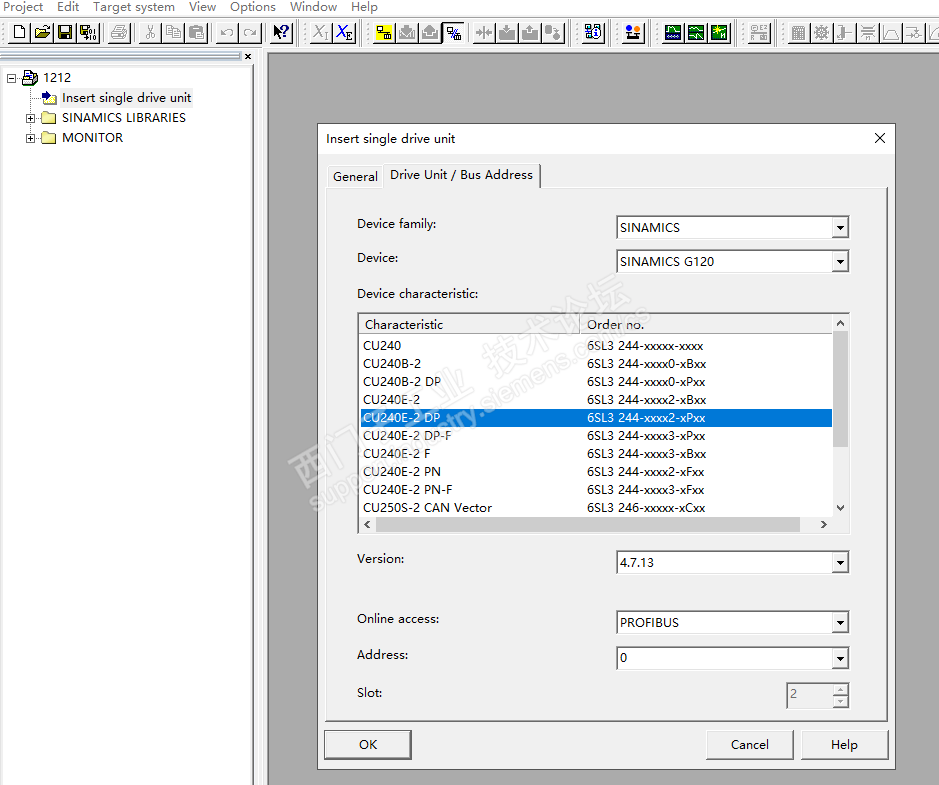The height and width of the screenshot is (785, 939).
Task: Click the blue and orange balls icon
Action: coord(632,32)
